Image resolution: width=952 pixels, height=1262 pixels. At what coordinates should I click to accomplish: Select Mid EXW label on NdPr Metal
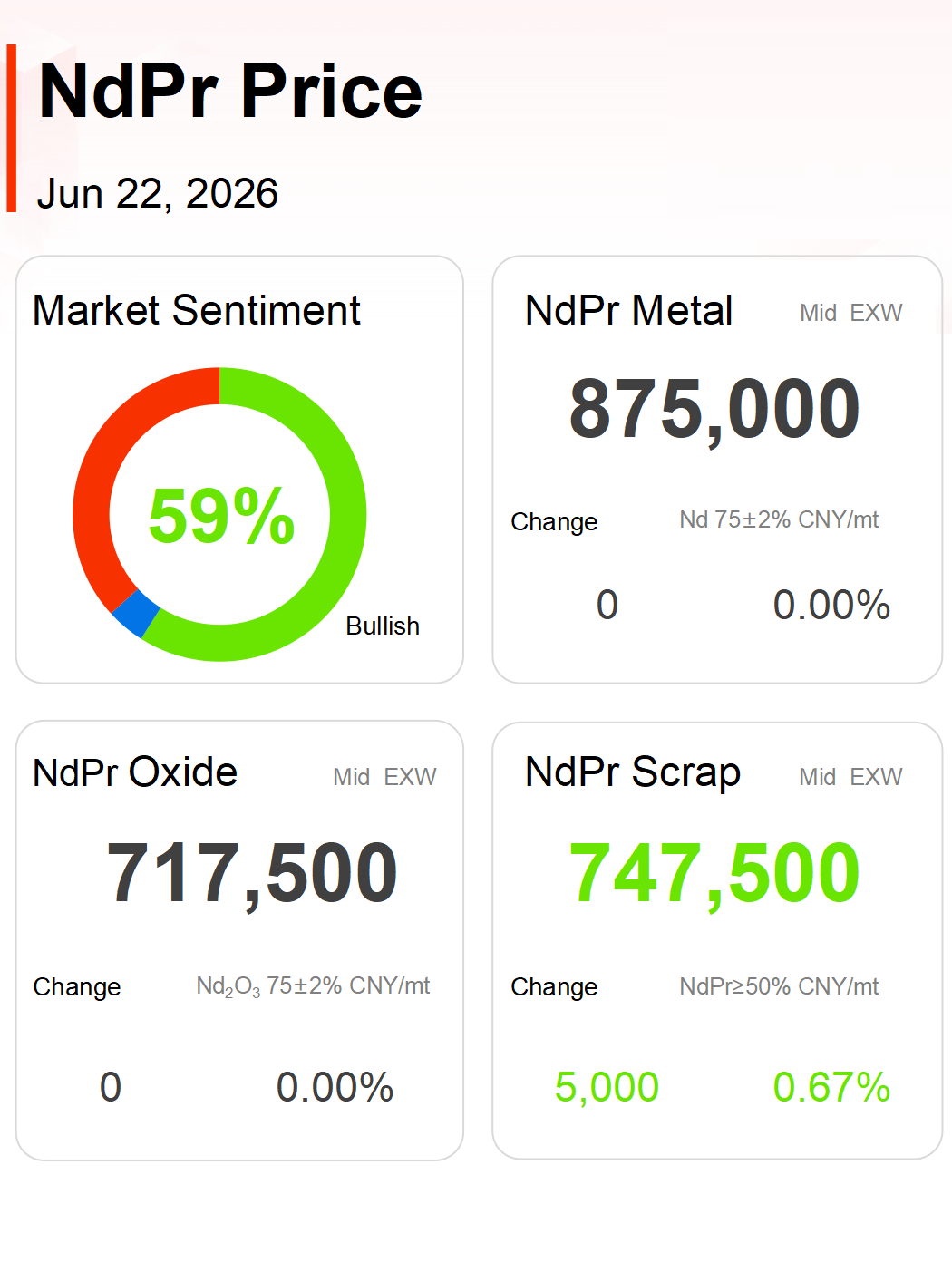[x=850, y=313]
